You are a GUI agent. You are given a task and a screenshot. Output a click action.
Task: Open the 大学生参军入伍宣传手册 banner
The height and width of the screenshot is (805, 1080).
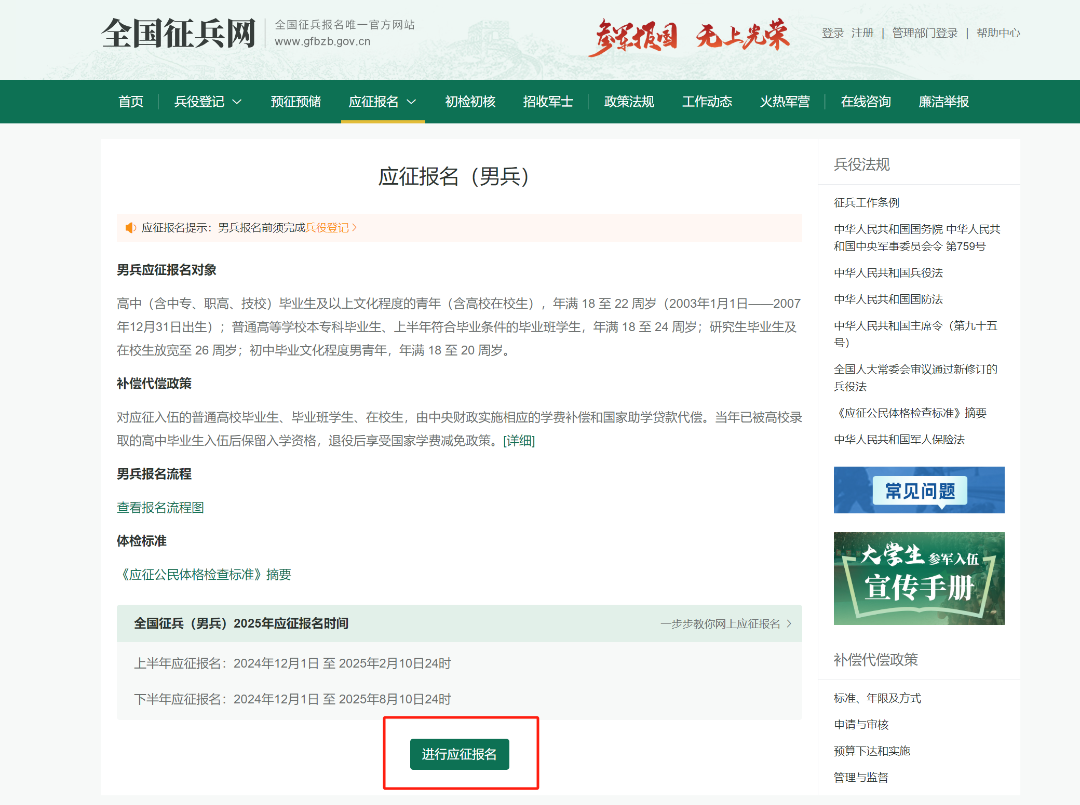pos(919,578)
